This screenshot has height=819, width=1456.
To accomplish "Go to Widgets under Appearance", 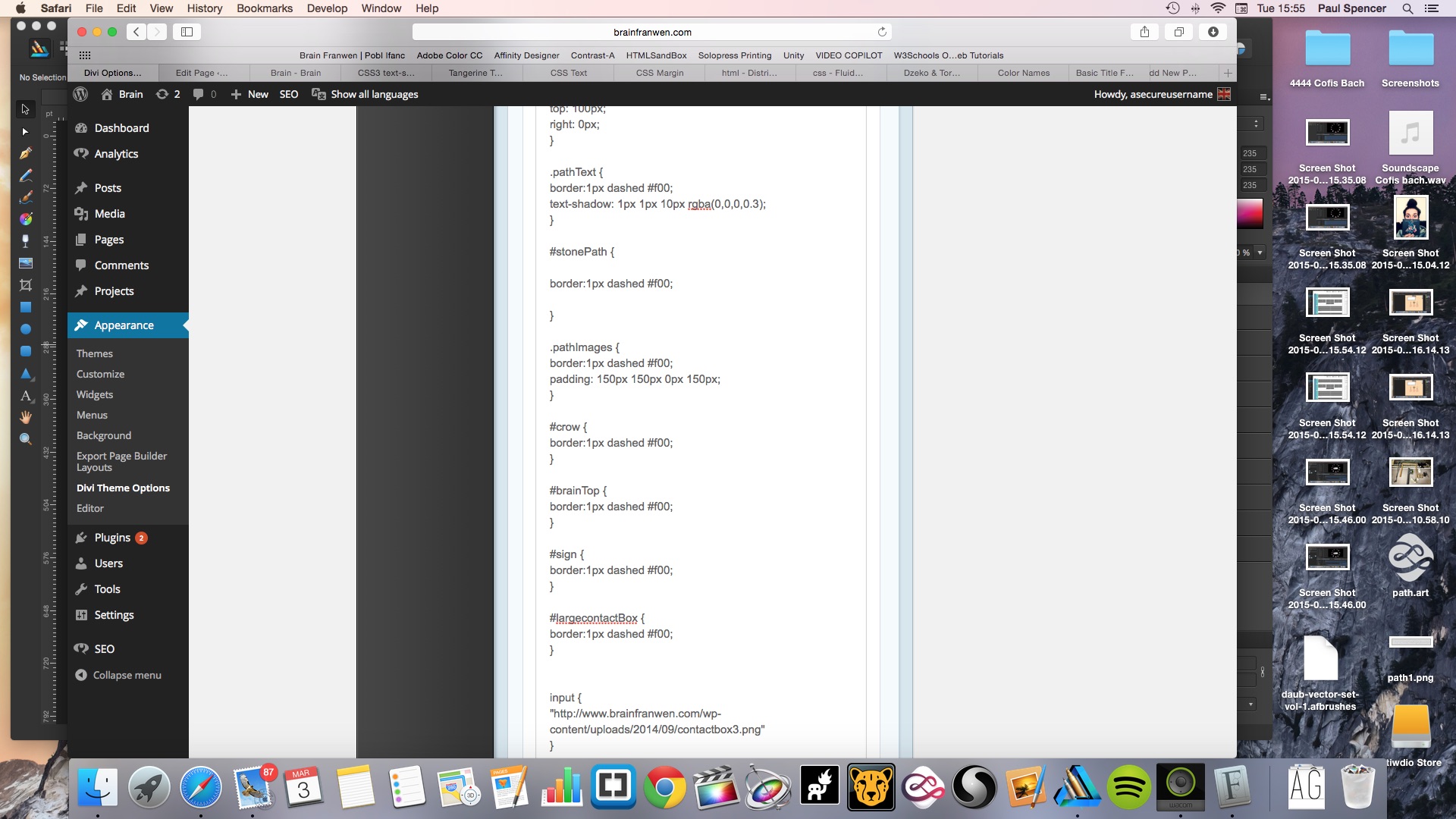I will [95, 394].
